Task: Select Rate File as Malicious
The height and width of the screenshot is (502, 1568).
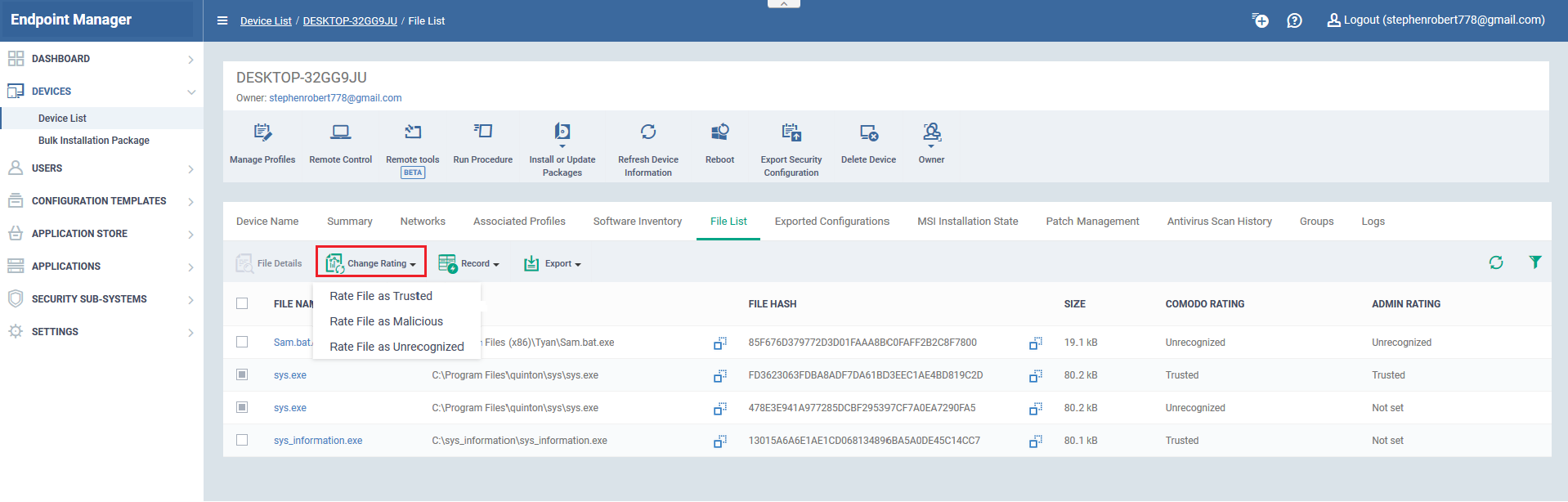Action: tap(387, 321)
